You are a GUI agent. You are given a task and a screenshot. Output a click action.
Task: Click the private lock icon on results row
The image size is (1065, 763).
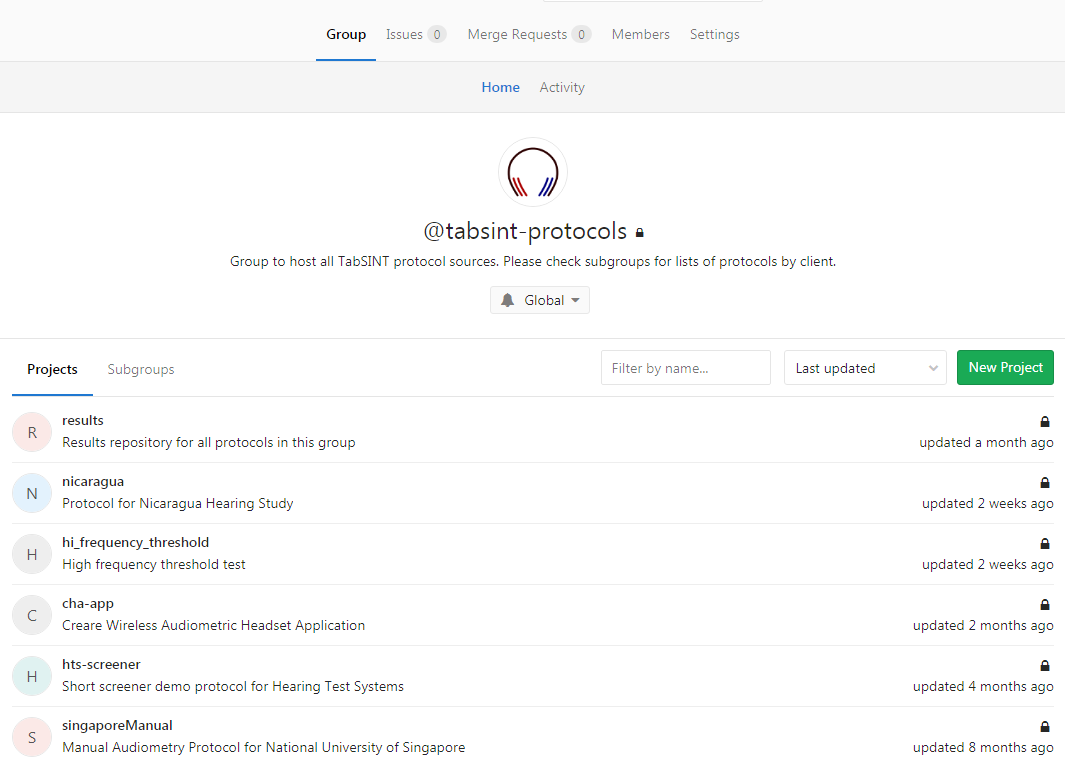[1045, 422]
